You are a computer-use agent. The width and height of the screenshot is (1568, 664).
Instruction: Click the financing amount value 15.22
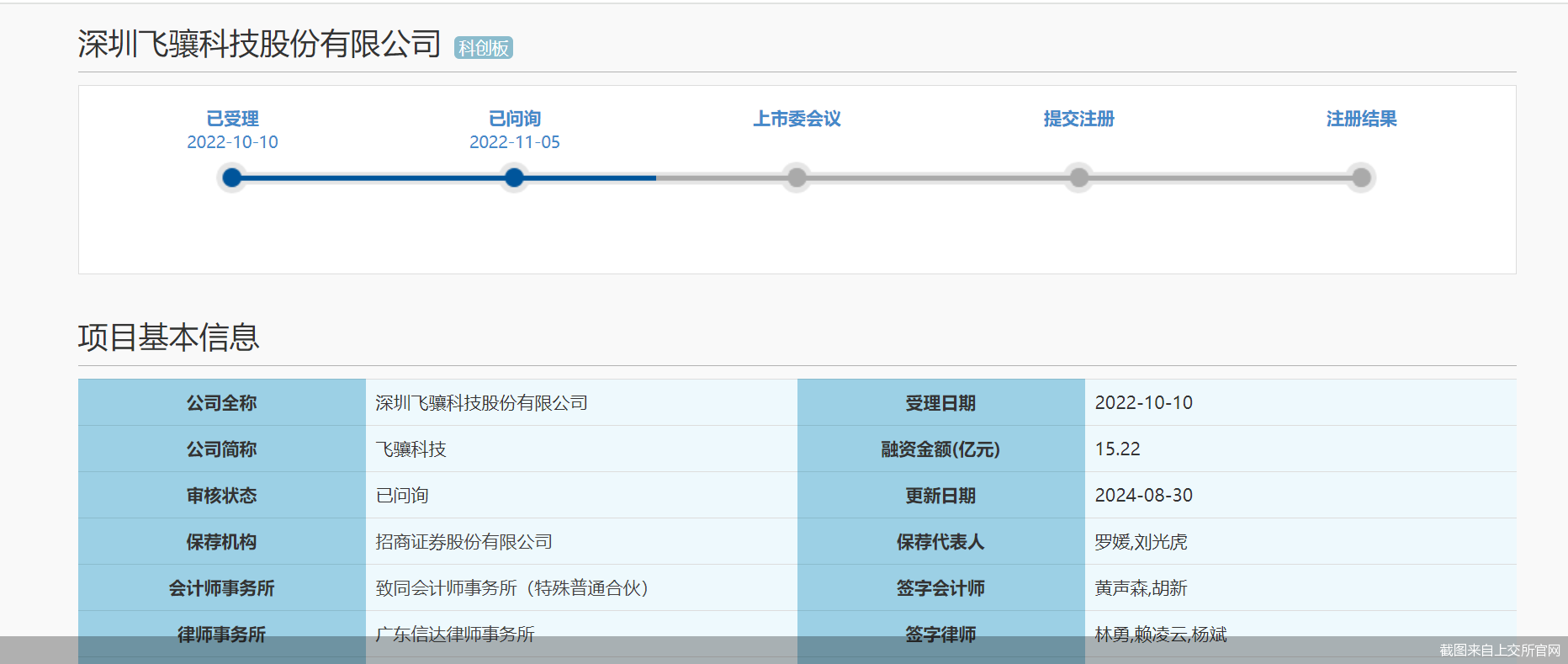1117,449
